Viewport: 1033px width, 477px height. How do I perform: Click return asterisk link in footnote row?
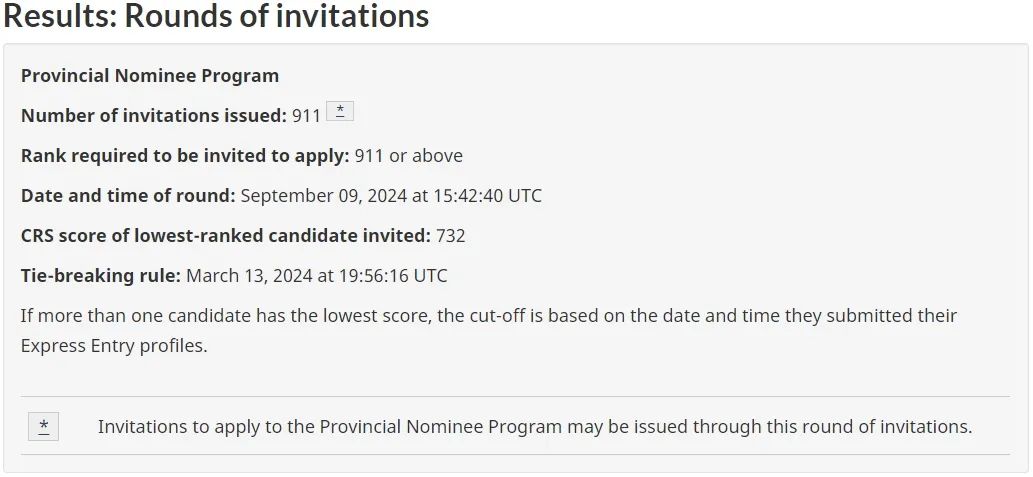pyautogui.click(x=44, y=427)
